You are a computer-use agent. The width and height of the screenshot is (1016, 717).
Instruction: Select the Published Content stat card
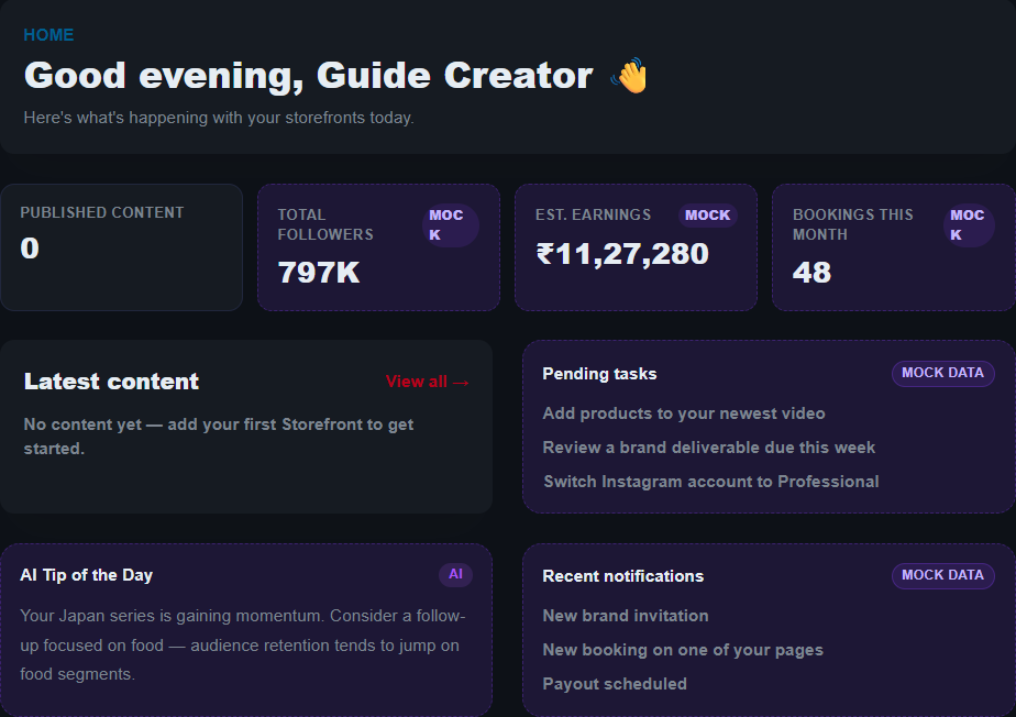122,247
